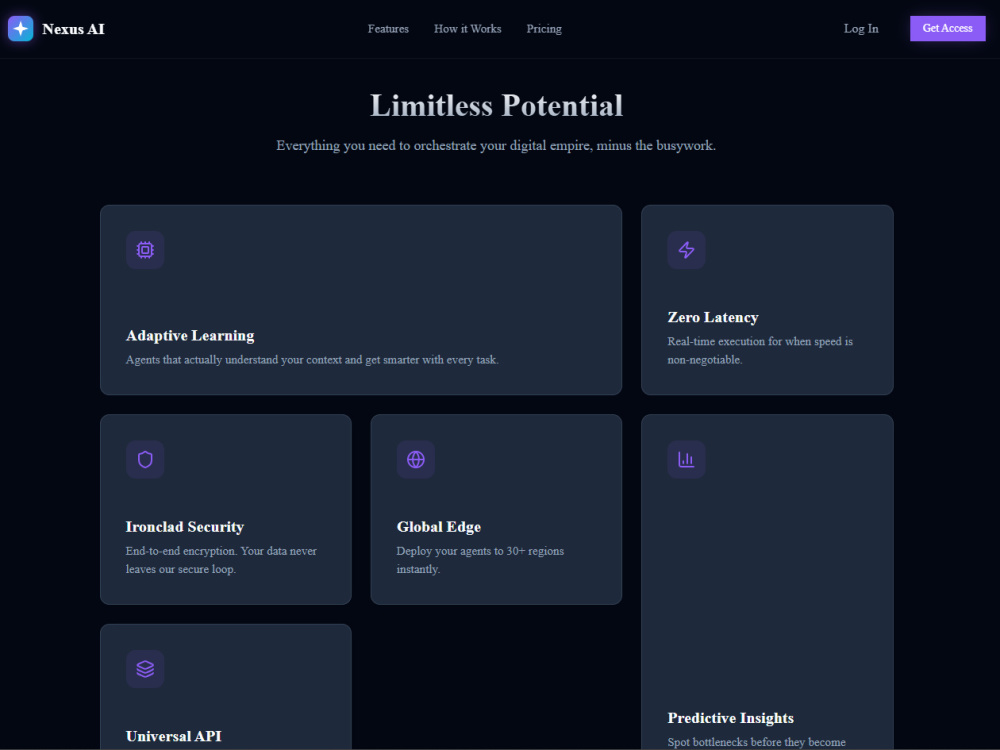Click the bar chart icon for Predictive Insights
Image resolution: width=1000 pixels, height=750 pixels.
coord(686,459)
